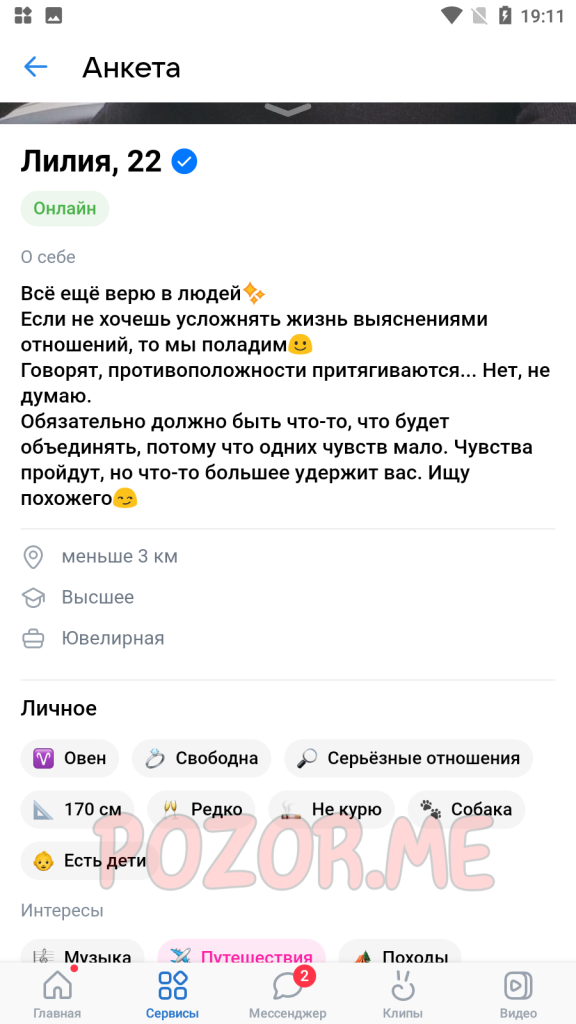Collapse the photo with the chevron handle

288,110
